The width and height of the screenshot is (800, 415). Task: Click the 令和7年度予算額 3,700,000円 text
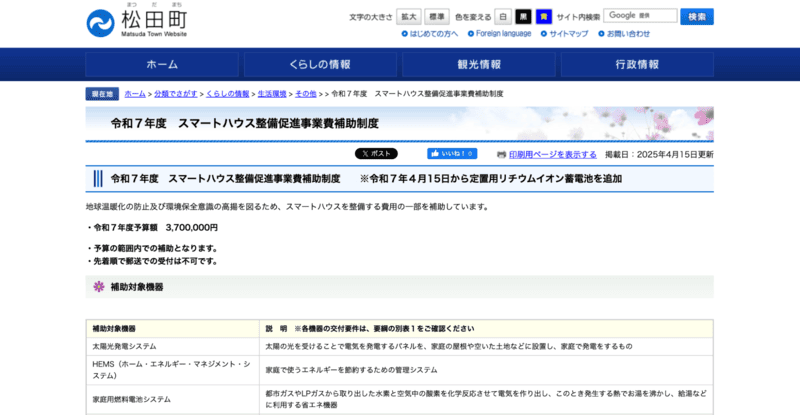point(156,228)
